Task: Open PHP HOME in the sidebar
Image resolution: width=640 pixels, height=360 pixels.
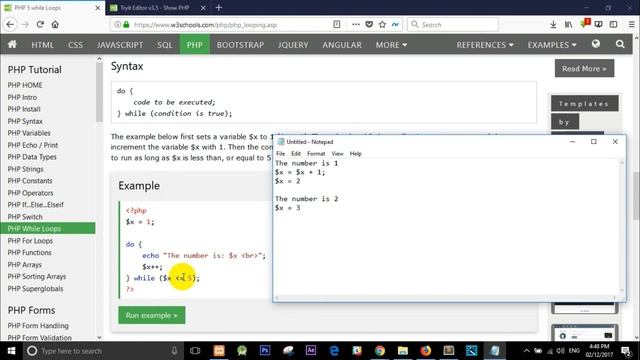Action: [x=25, y=85]
